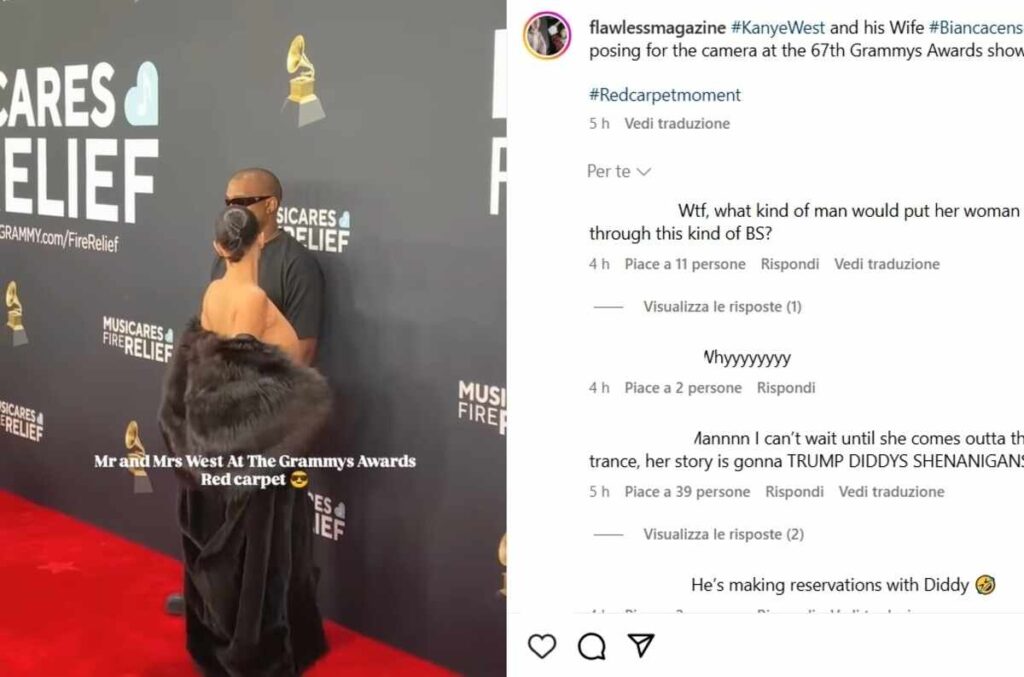Open the #KanyeWest hashtag
The image size is (1024, 677).
tap(778, 27)
